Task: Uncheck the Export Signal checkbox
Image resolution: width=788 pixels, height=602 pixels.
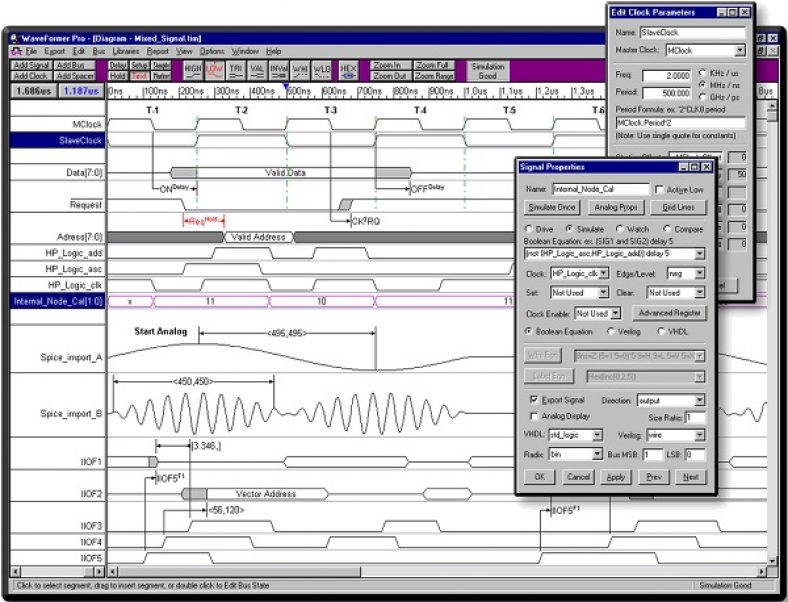Action: tap(533, 398)
